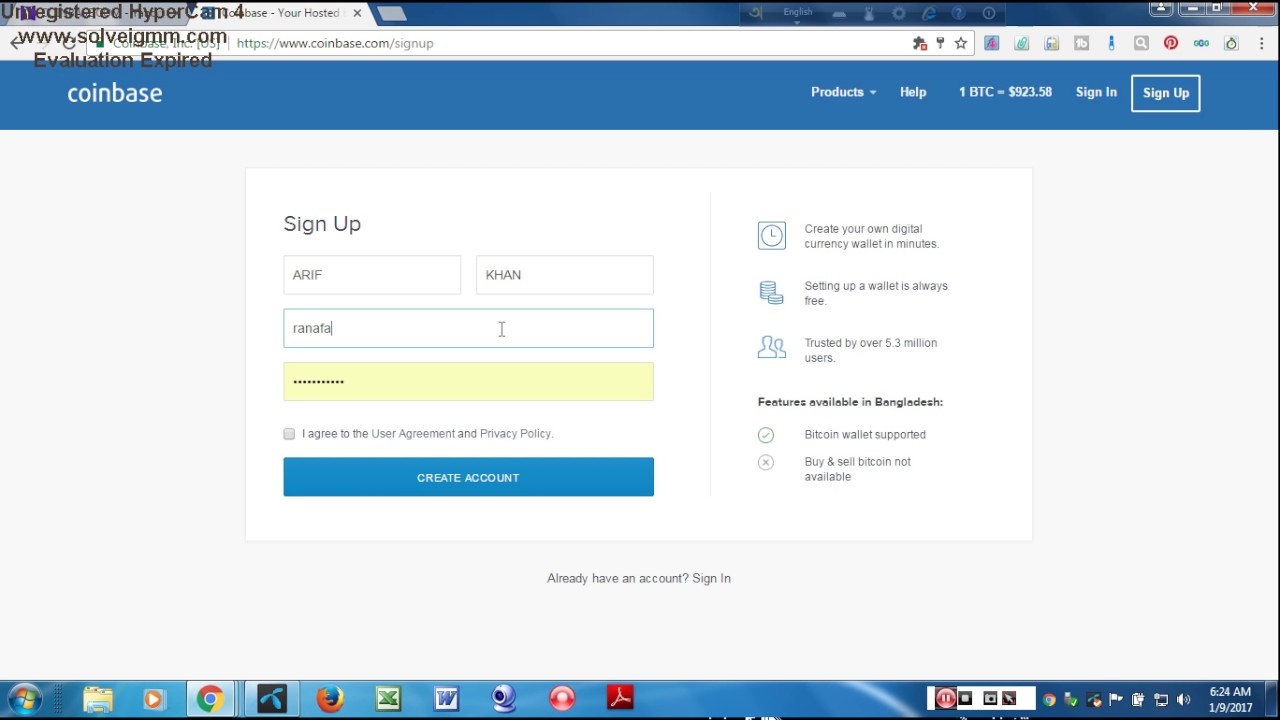Tick the User Agreement checkbox

tap(289, 434)
